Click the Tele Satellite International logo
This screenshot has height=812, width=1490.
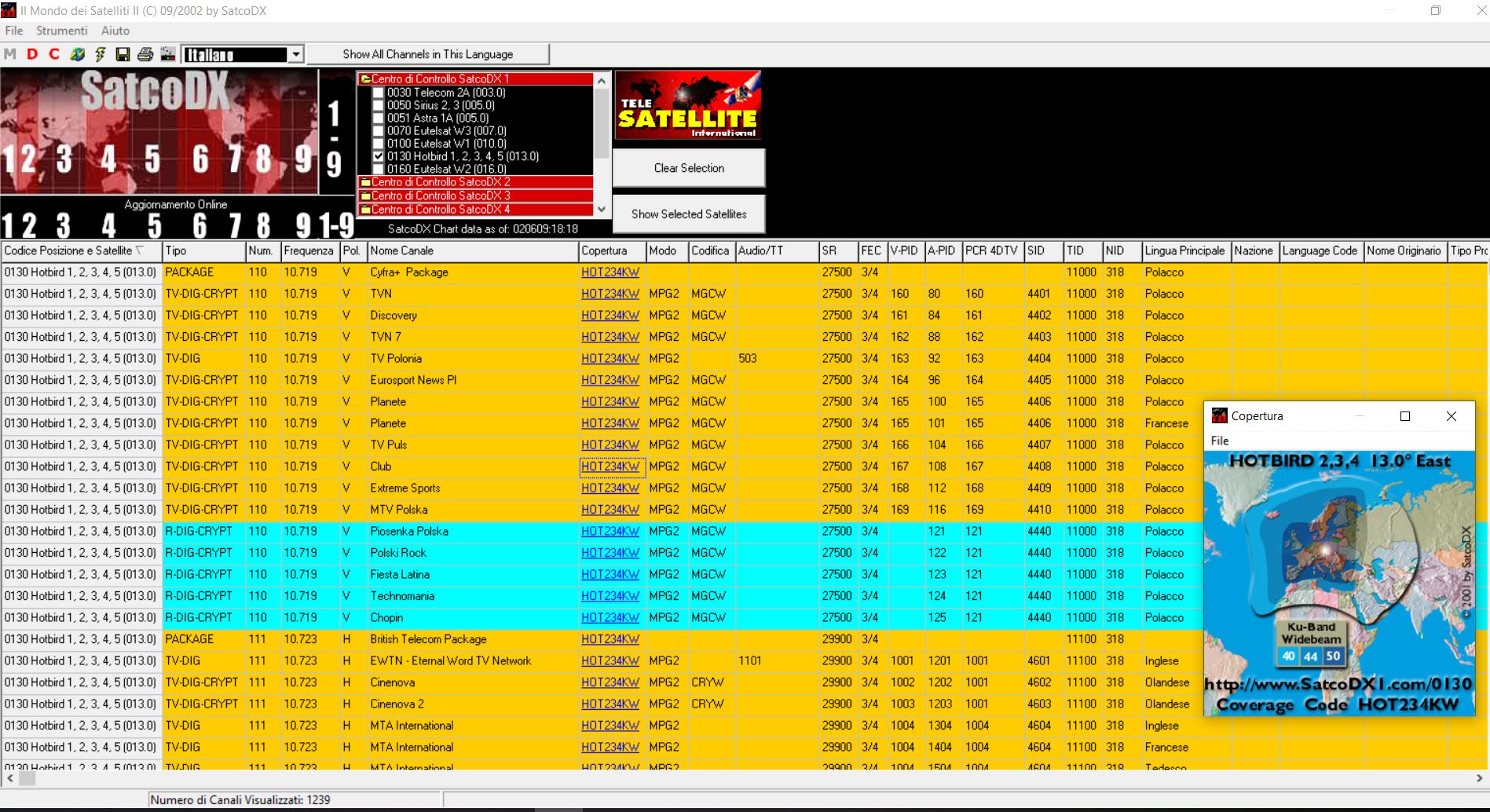coord(688,104)
